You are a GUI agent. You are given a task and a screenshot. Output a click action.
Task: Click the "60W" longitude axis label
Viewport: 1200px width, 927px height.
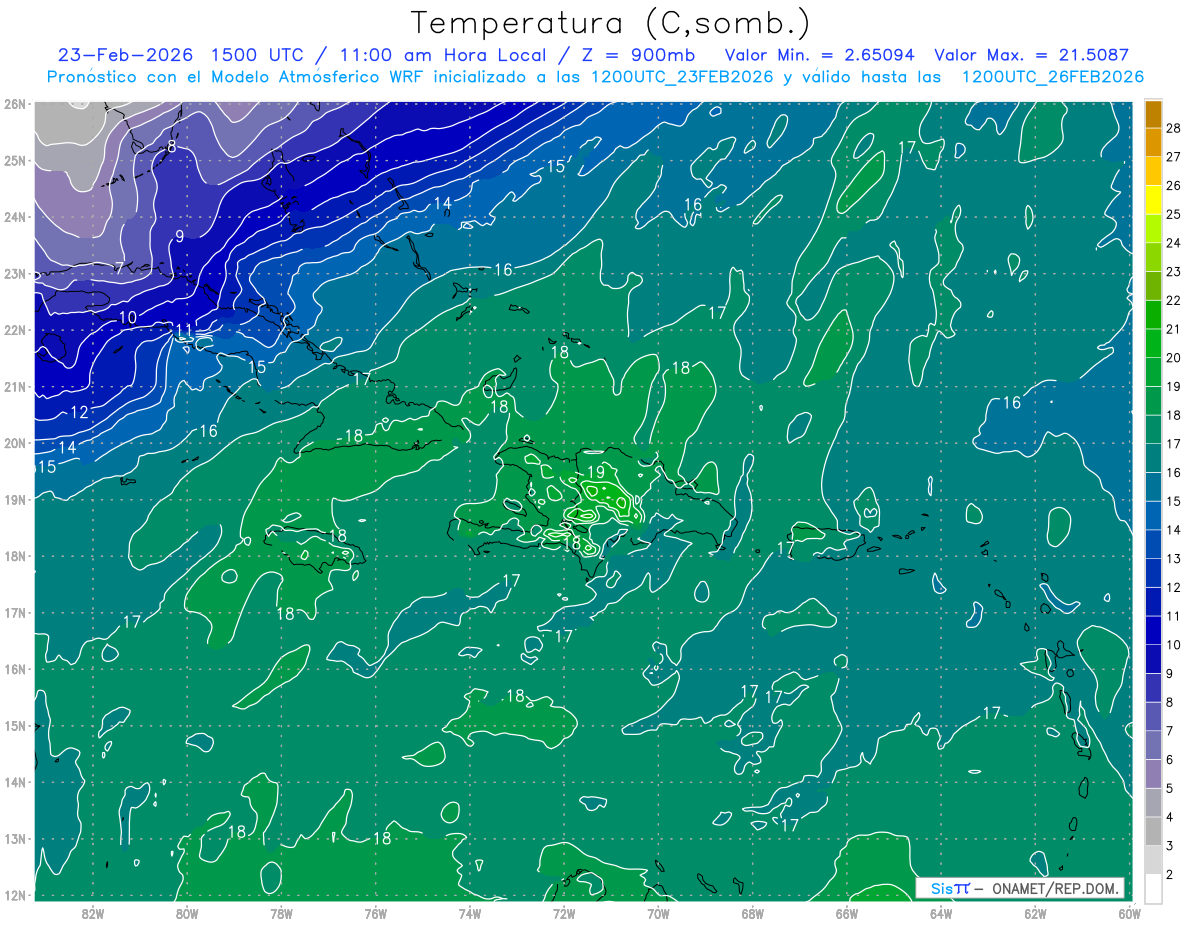coord(1129,913)
